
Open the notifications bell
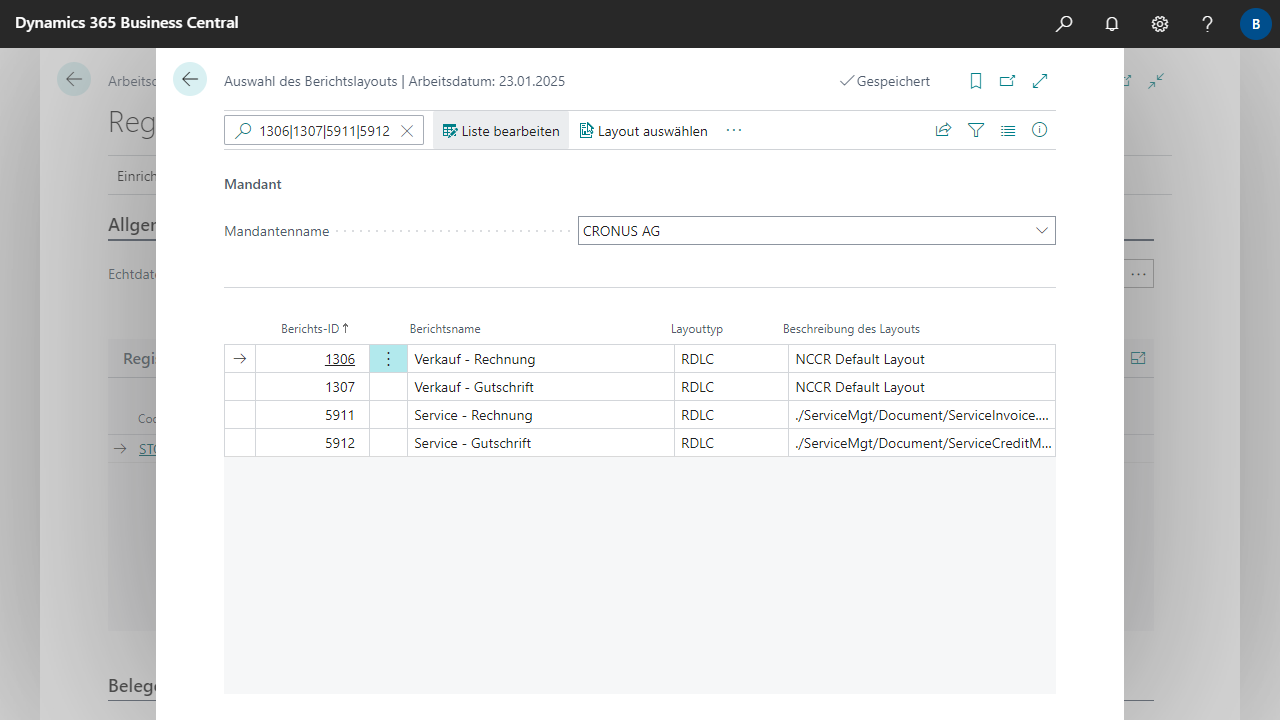1112,24
